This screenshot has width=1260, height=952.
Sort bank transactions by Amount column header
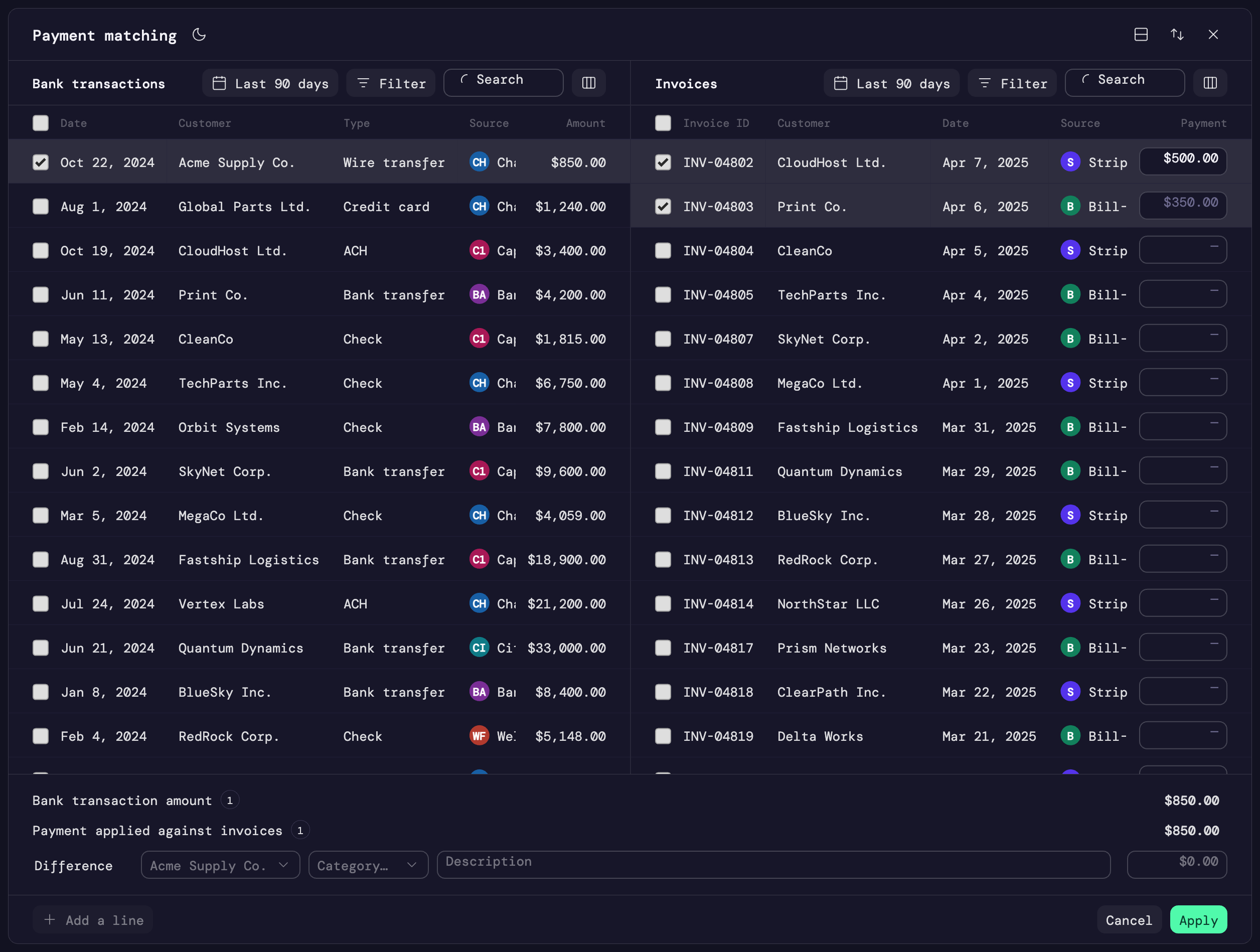pos(585,123)
